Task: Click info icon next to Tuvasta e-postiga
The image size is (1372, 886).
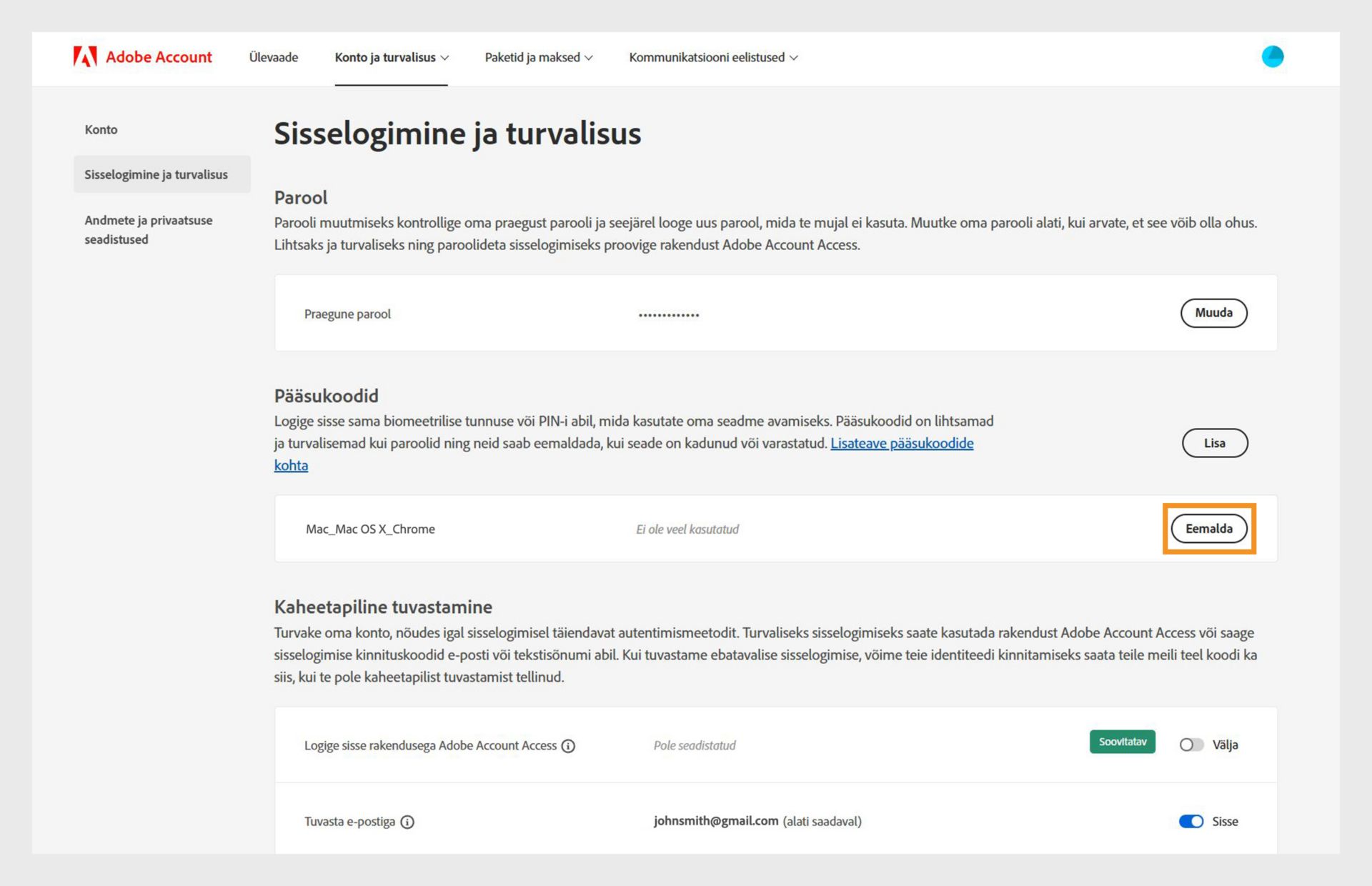Action: pyautogui.click(x=407, y=822)
